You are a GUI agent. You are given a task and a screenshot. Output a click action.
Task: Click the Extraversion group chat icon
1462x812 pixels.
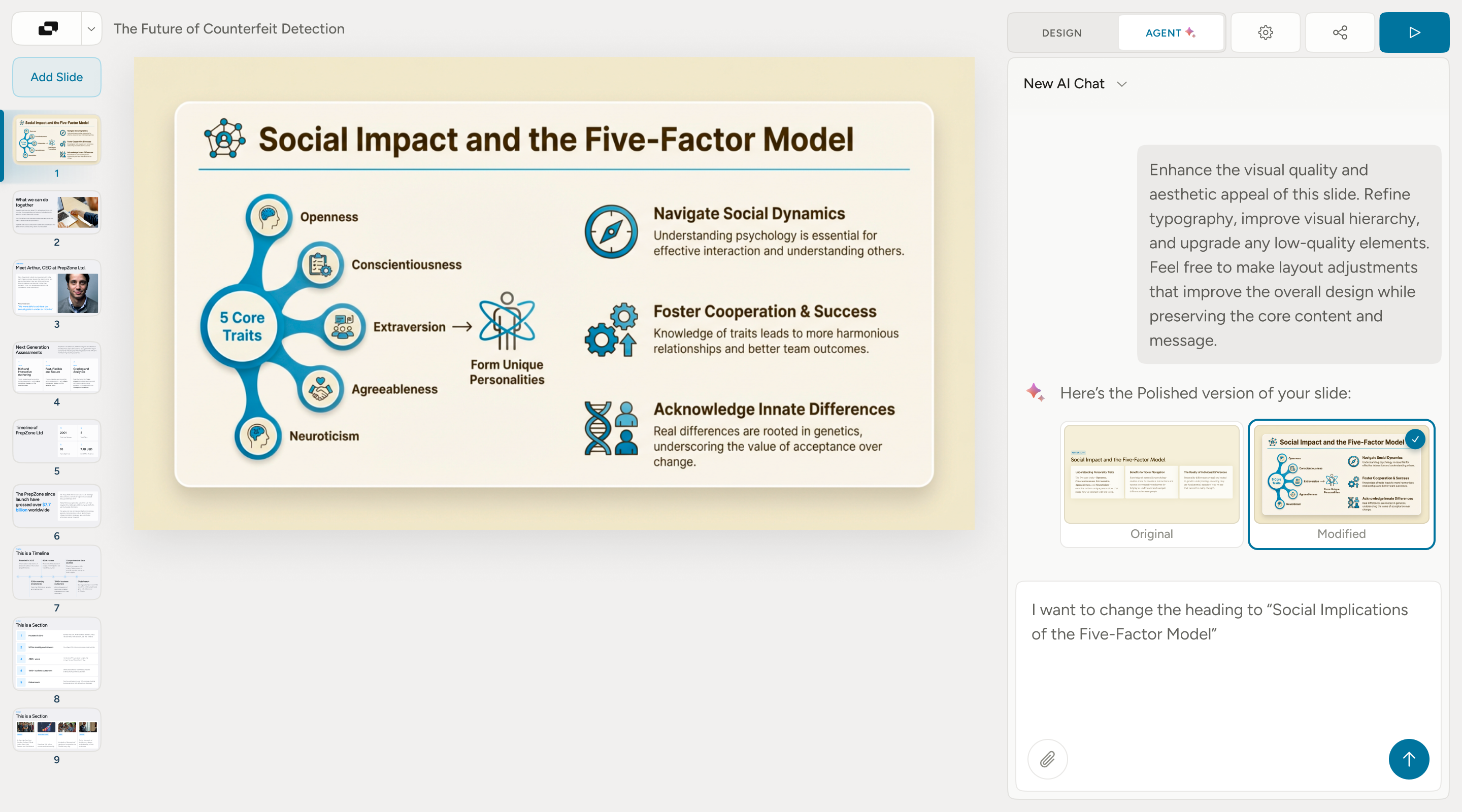342,327
